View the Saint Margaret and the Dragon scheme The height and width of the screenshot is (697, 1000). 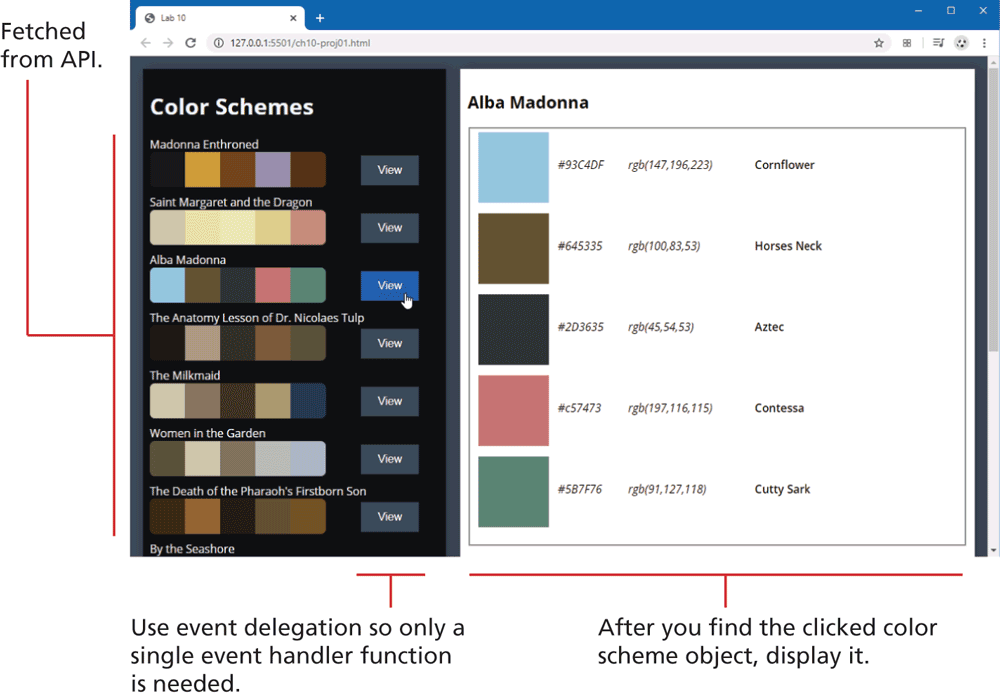click(x=389, y=228)
